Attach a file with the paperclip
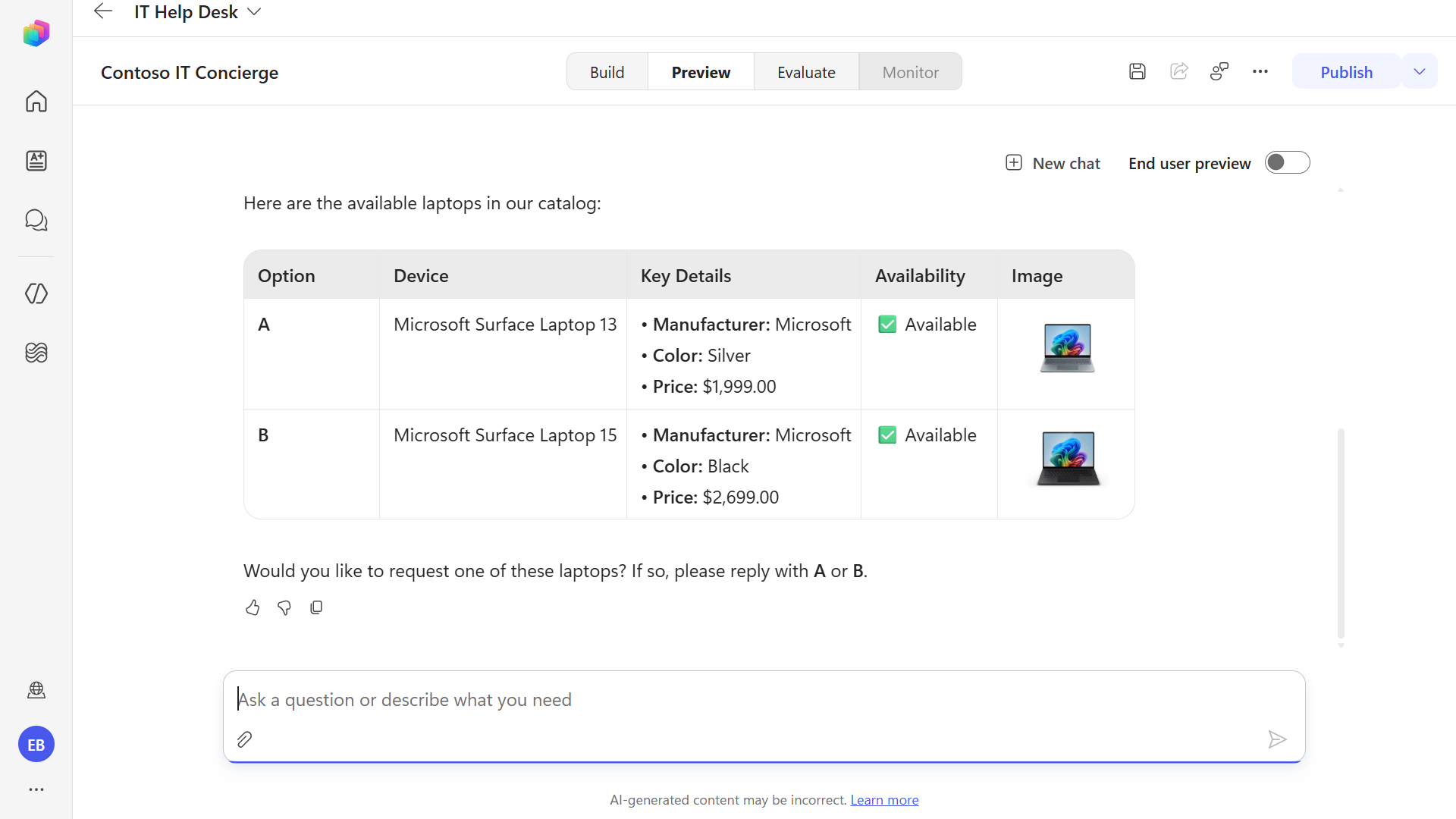1456x819 pixels. [244, 739]
